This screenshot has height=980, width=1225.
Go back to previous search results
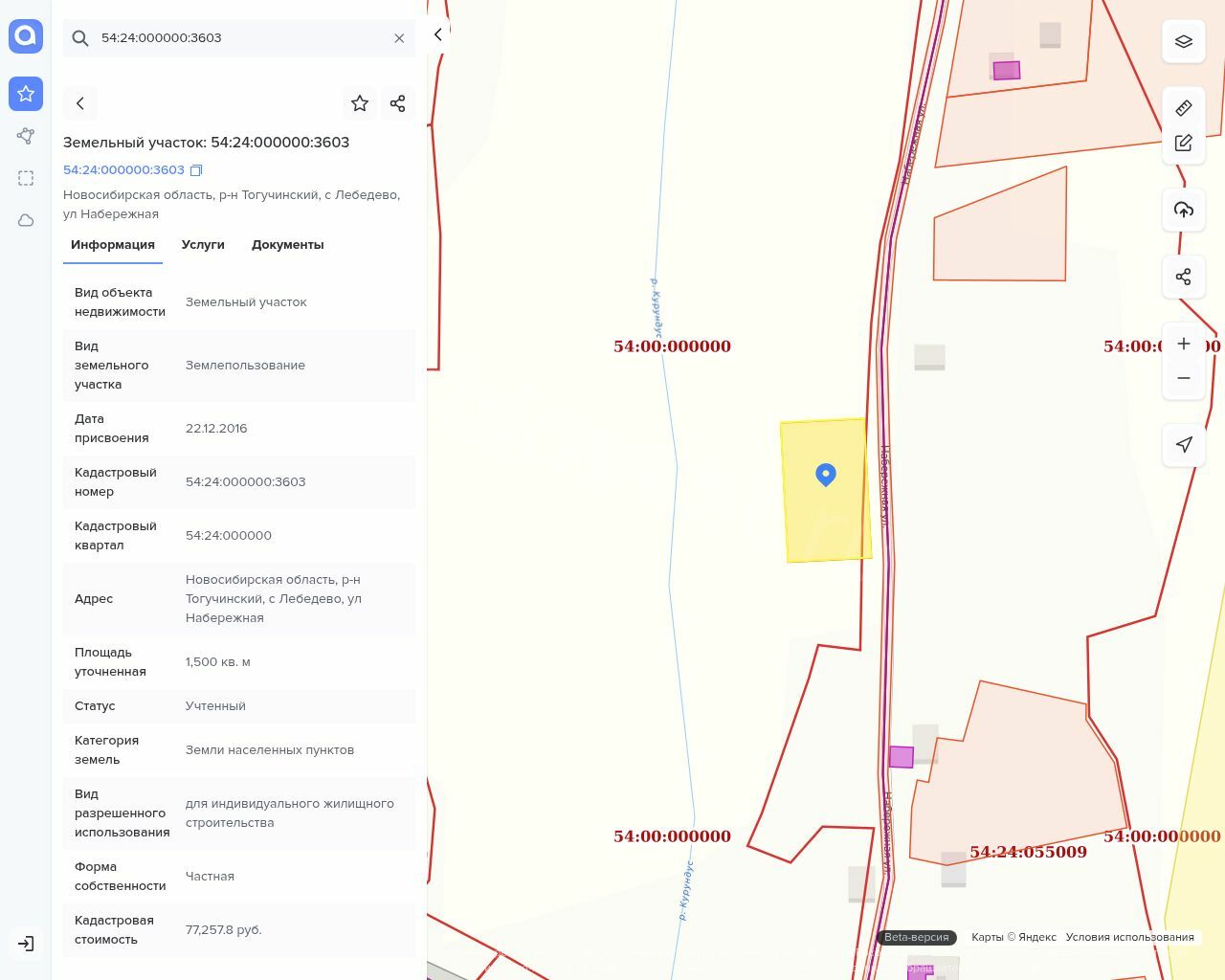coord(80,103)
